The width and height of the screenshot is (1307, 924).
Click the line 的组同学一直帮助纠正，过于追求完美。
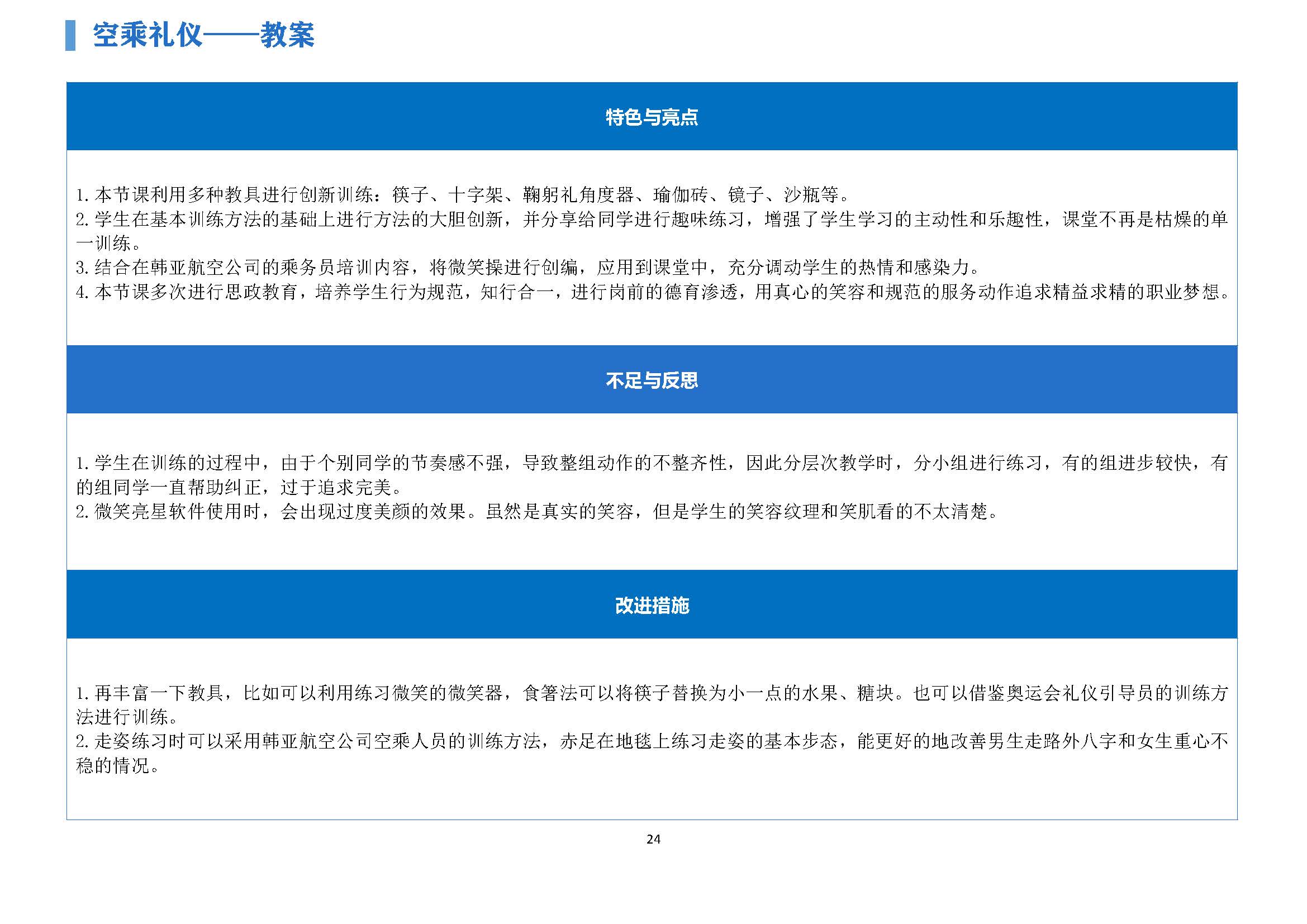click(x=240, y=488)
